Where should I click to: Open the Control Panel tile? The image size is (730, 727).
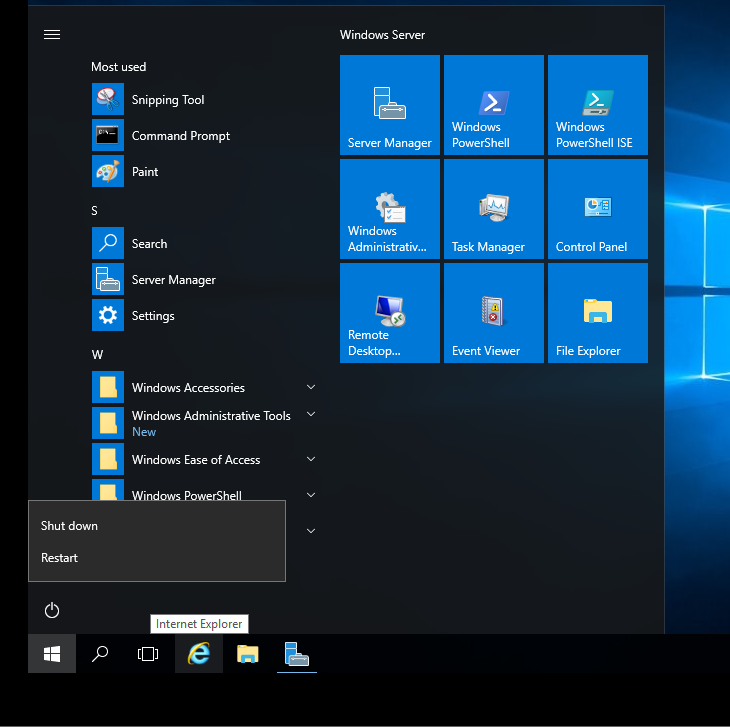pyautogui.click(x=598, y=209)
